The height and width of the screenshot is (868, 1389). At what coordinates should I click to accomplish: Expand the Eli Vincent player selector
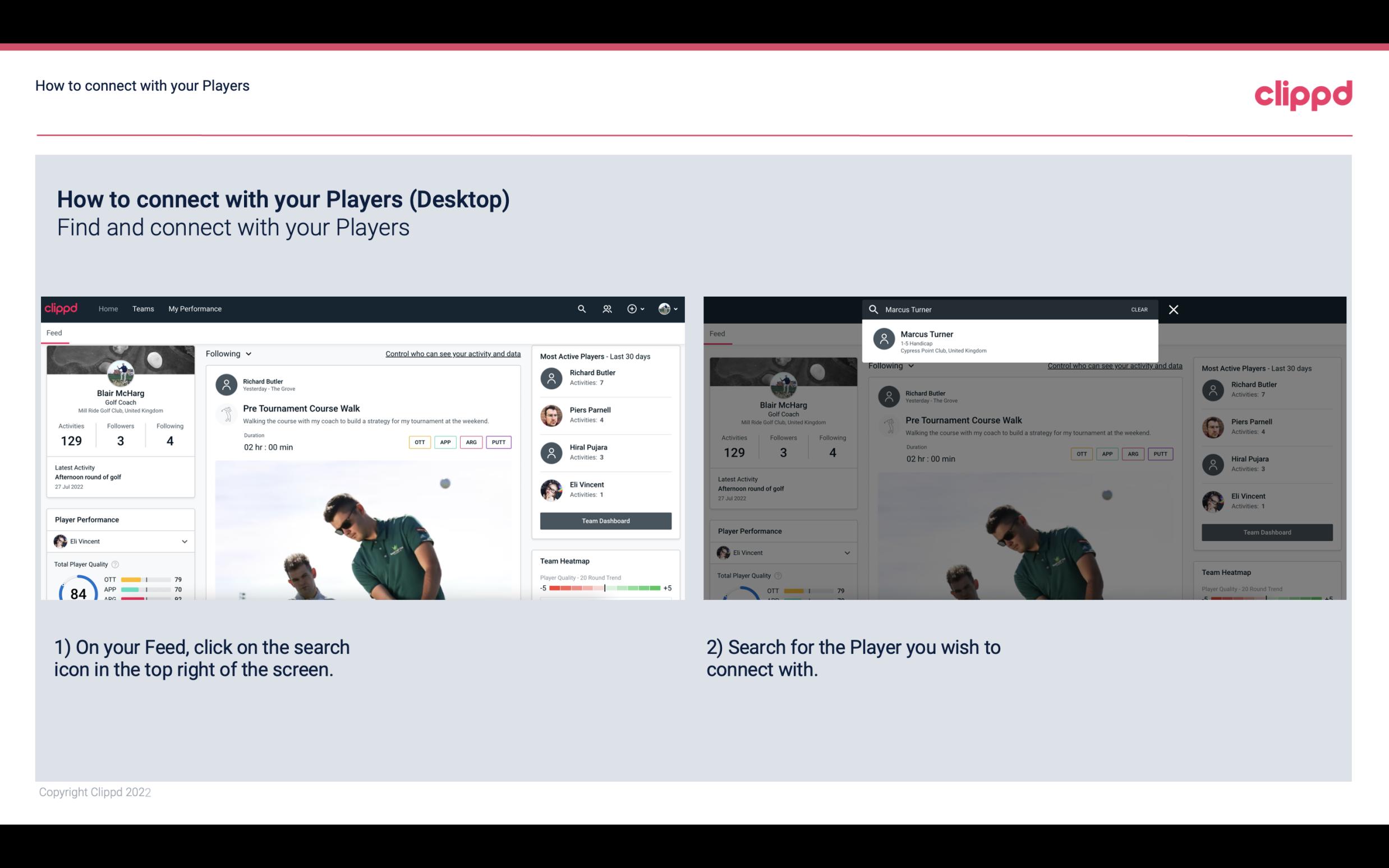(x=184, y=541)
